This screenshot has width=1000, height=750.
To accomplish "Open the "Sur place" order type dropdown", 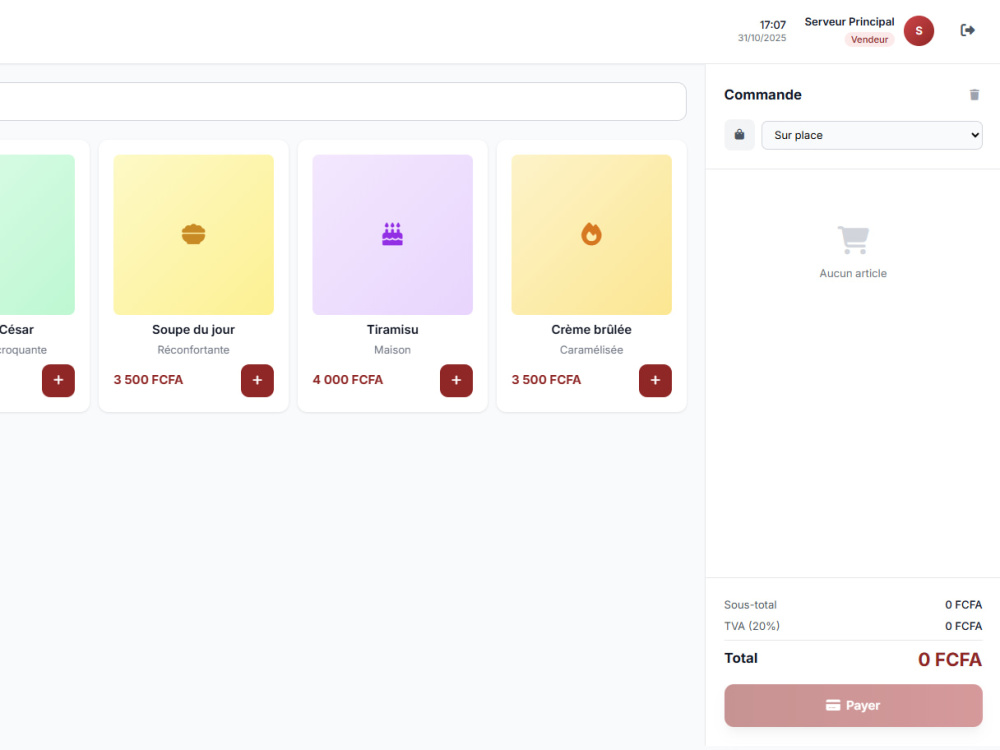I will 871,135.
